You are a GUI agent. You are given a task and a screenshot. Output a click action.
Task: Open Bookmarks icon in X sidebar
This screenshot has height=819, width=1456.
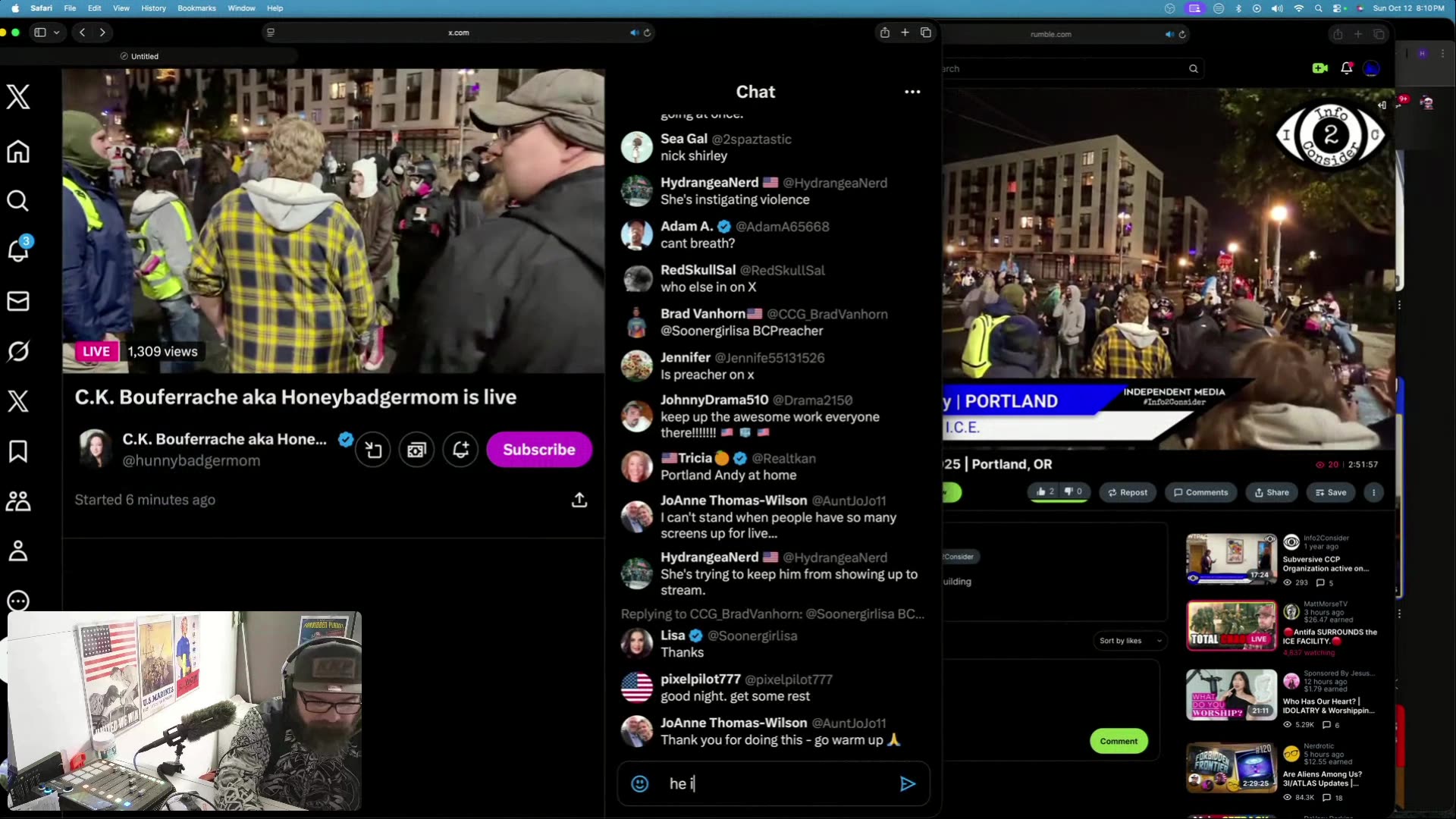click(18, 451)
